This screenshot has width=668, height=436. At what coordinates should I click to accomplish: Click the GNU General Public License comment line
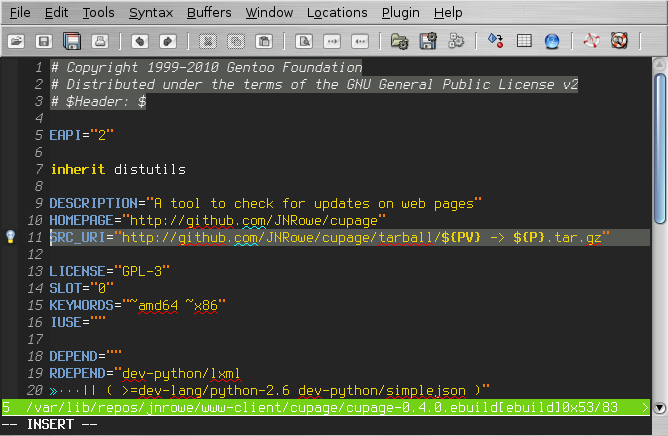[x=314, y=84]
